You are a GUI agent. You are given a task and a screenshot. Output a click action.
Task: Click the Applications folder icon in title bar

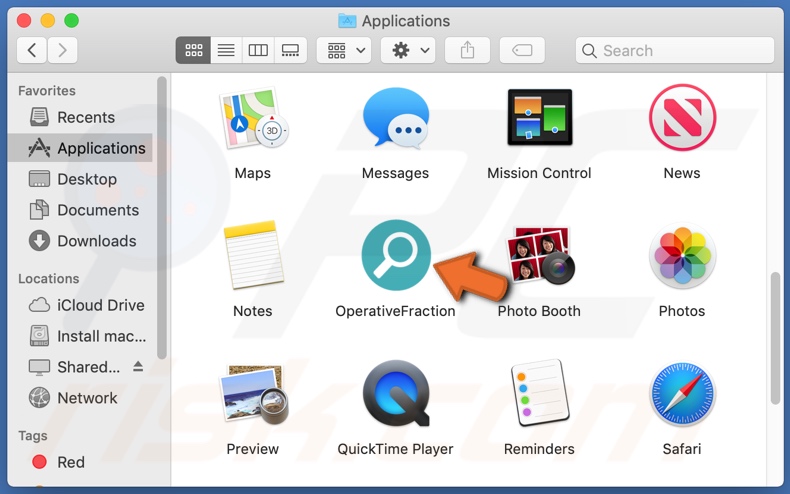click(x=347, y=21)
